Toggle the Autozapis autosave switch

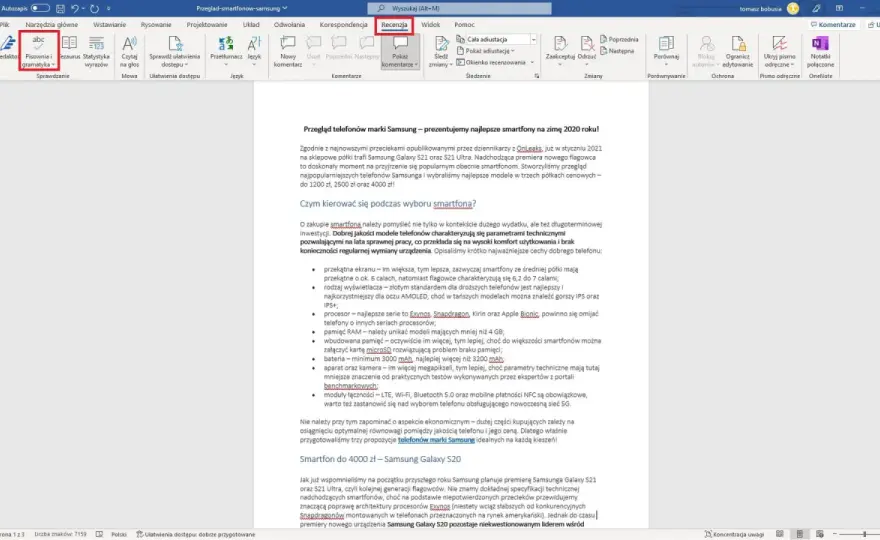40,8
